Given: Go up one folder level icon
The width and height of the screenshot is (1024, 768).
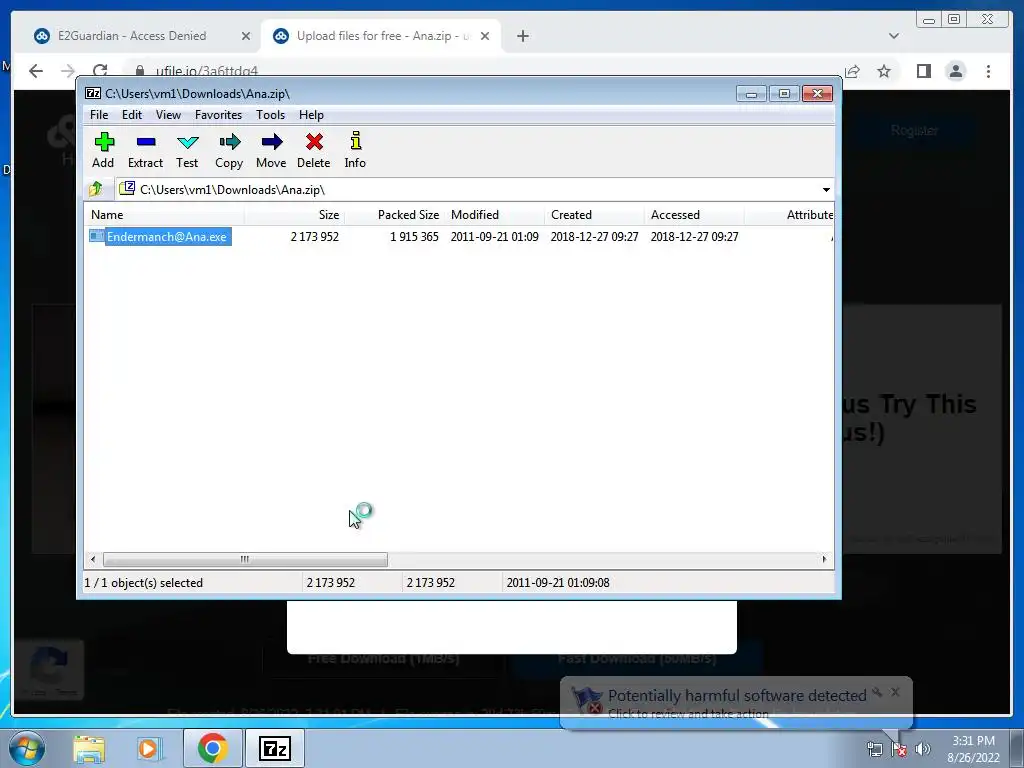Looking at the screenshot, I should [x=96, y=189].
